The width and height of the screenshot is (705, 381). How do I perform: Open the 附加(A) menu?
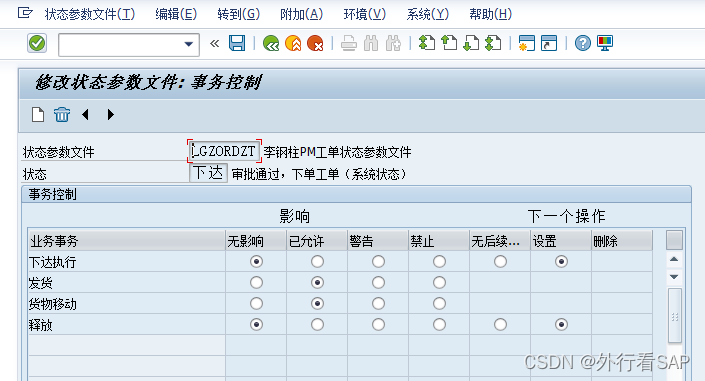[x=301, y=14]
